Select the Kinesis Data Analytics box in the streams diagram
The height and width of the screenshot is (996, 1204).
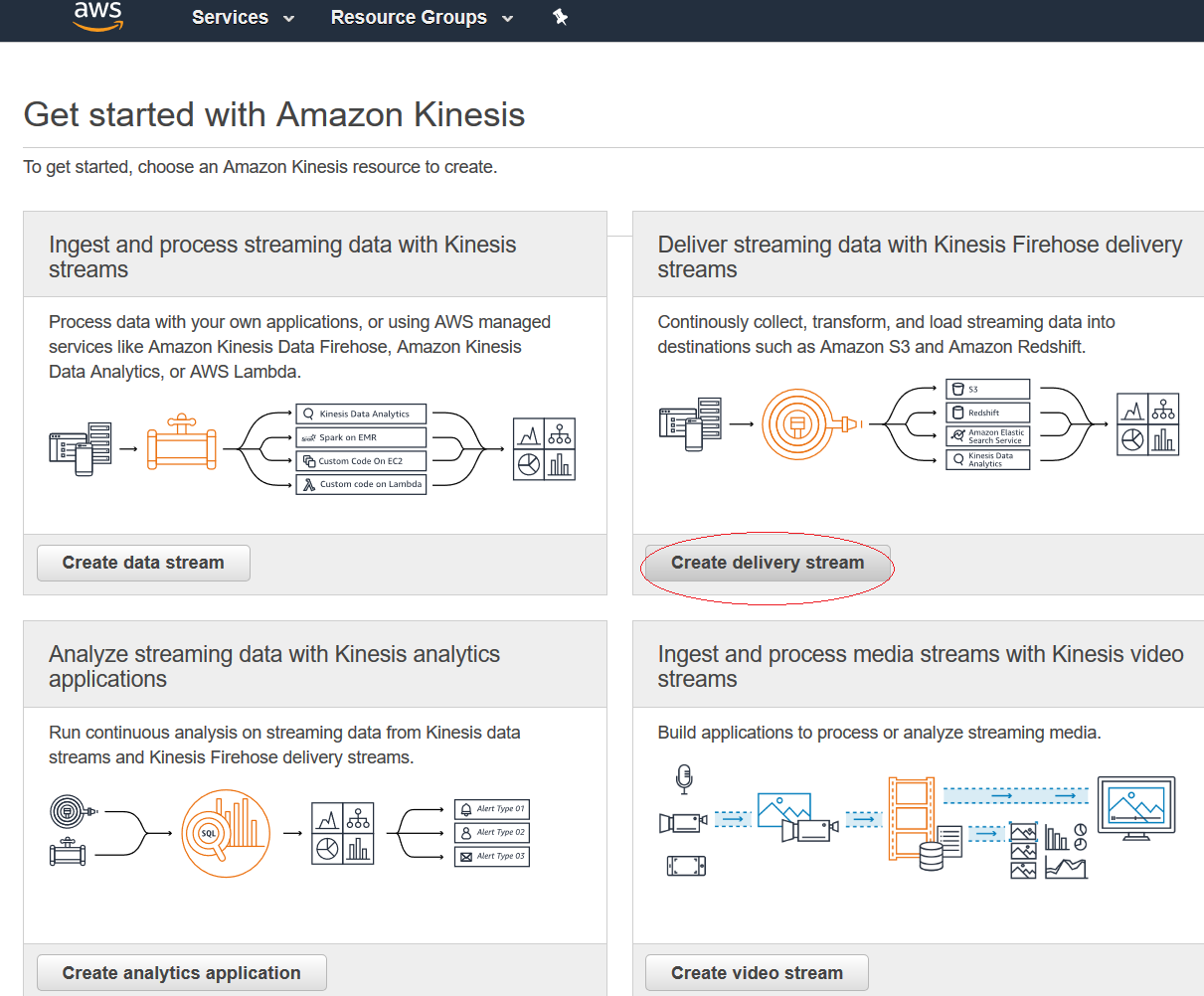point(360,414)
